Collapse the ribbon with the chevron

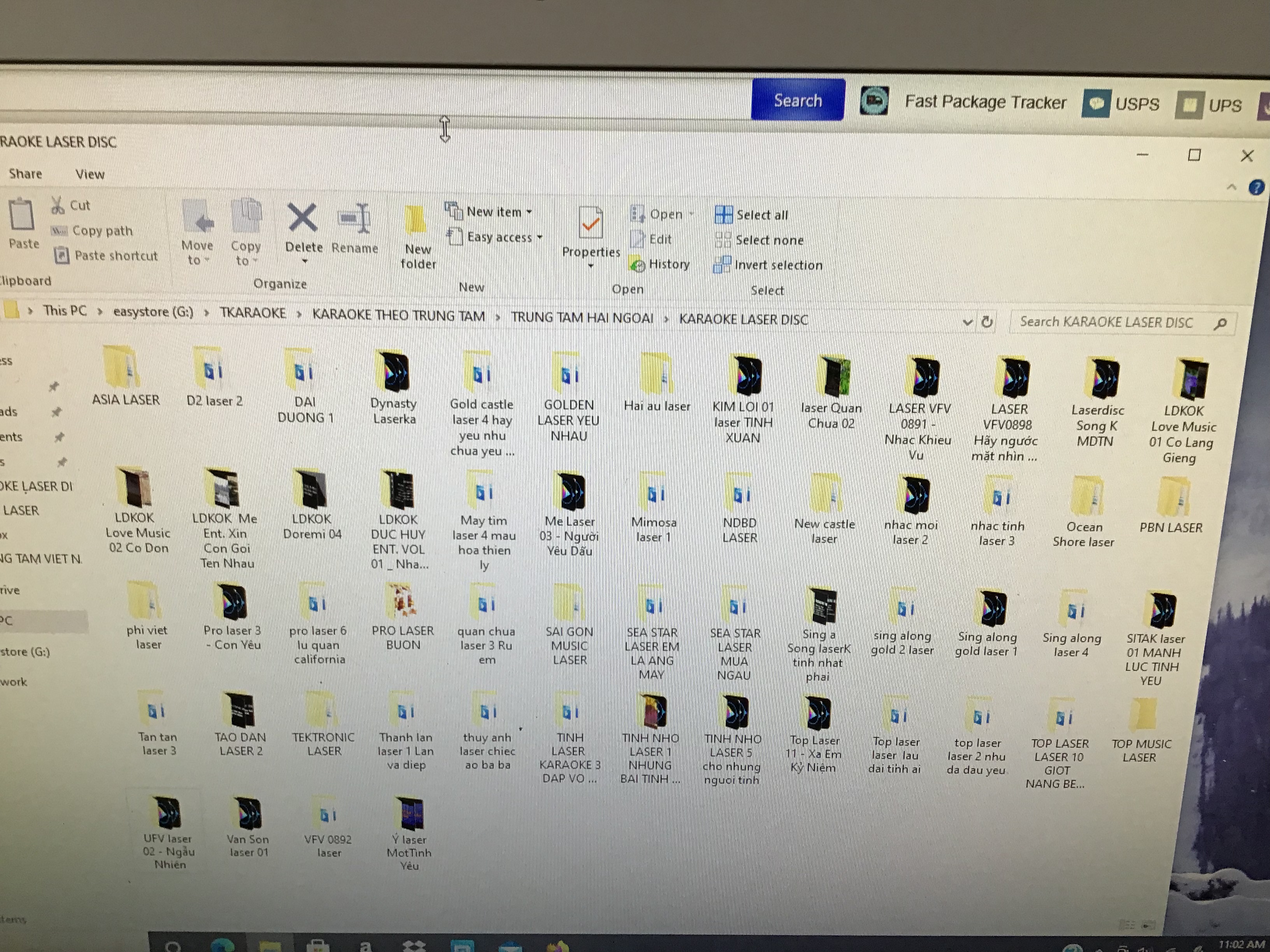point(1231,187)
